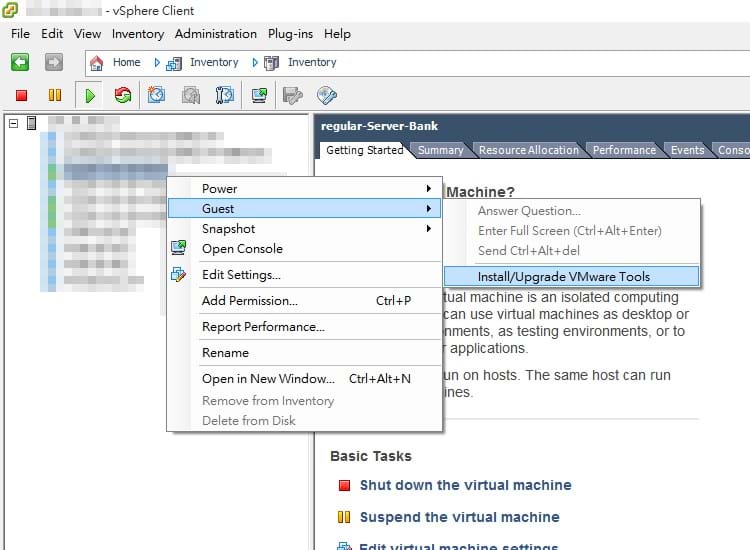Click breadcrumb arrow before second Inventory

[255, 63]
